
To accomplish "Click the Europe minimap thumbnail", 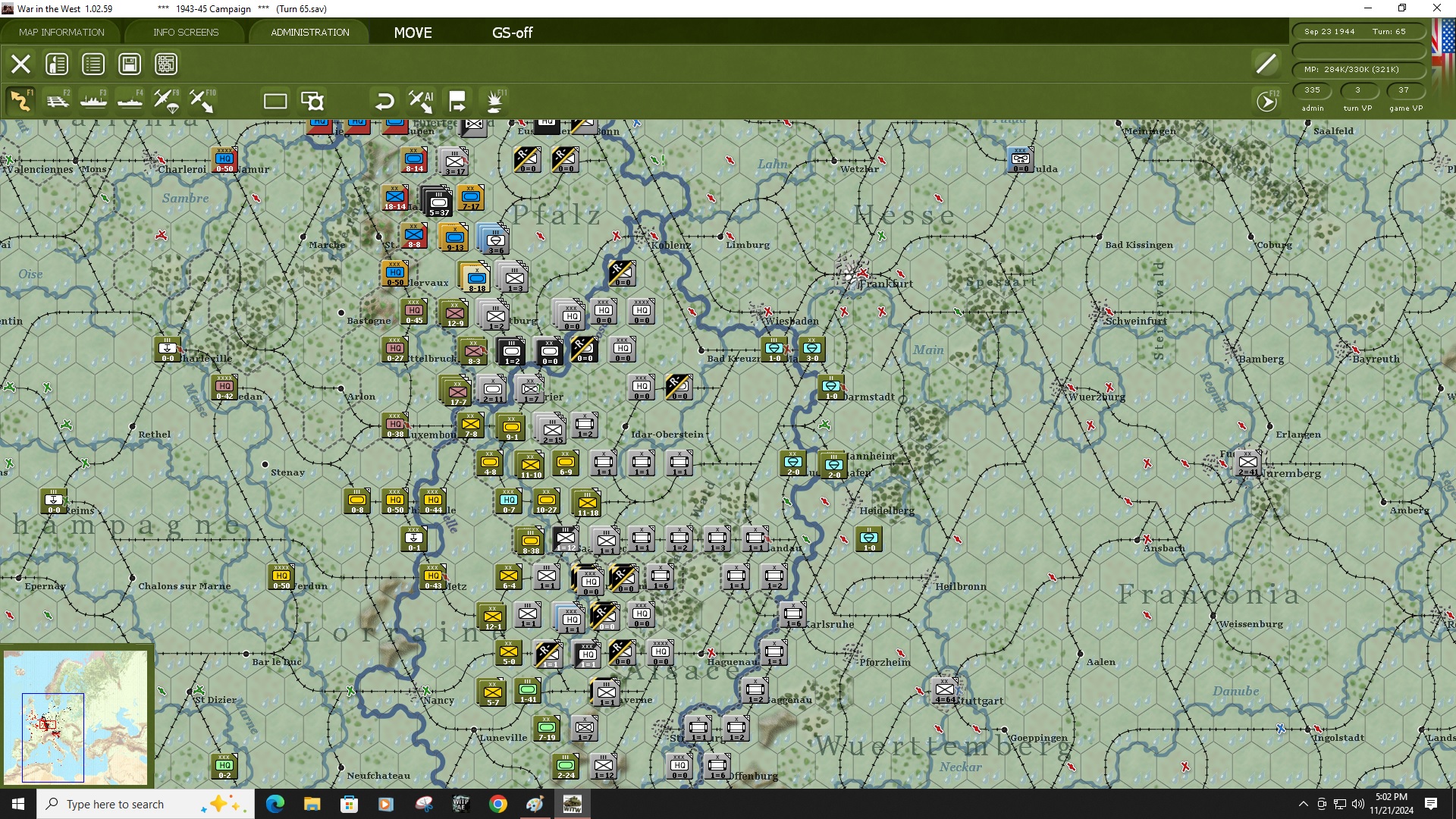I will (76, 717).
